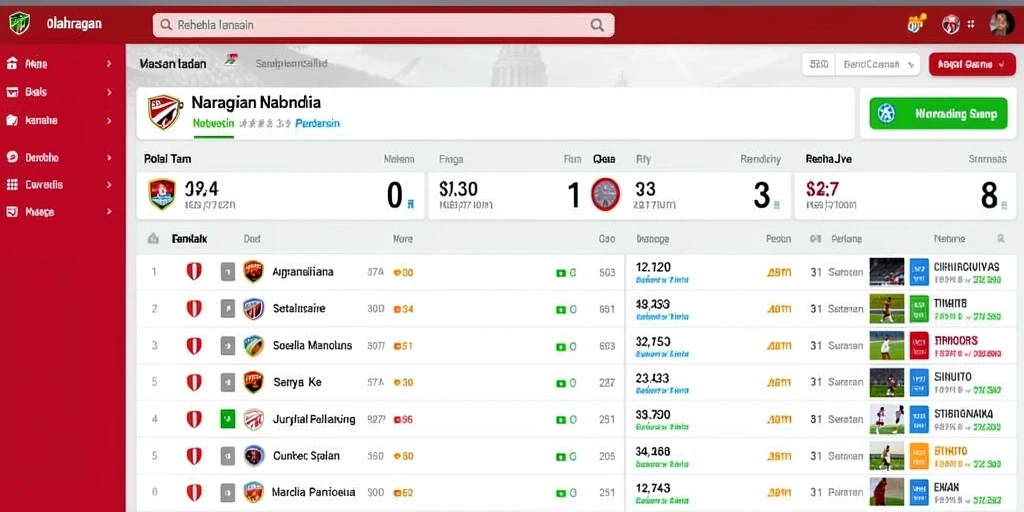The image size is (1024, 512).
Task: Click the Agranellana club badge
Action: coord(253,271)
